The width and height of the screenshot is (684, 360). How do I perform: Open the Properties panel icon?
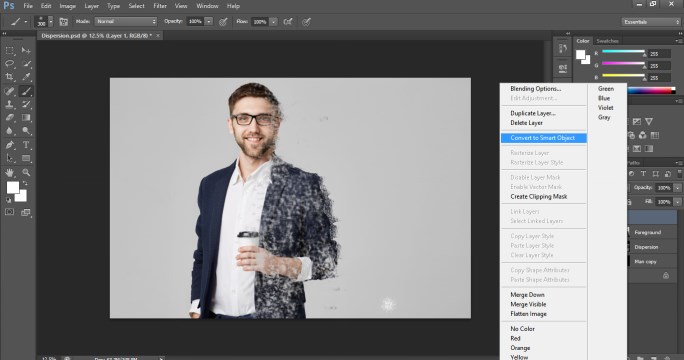tap(563, 68)
